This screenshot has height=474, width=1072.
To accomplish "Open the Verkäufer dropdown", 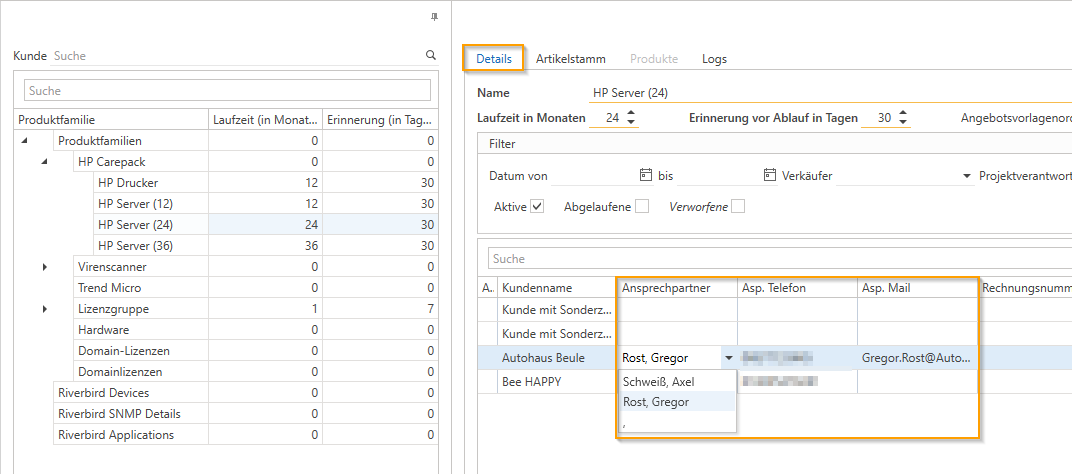I will click(x=967, y=176).
